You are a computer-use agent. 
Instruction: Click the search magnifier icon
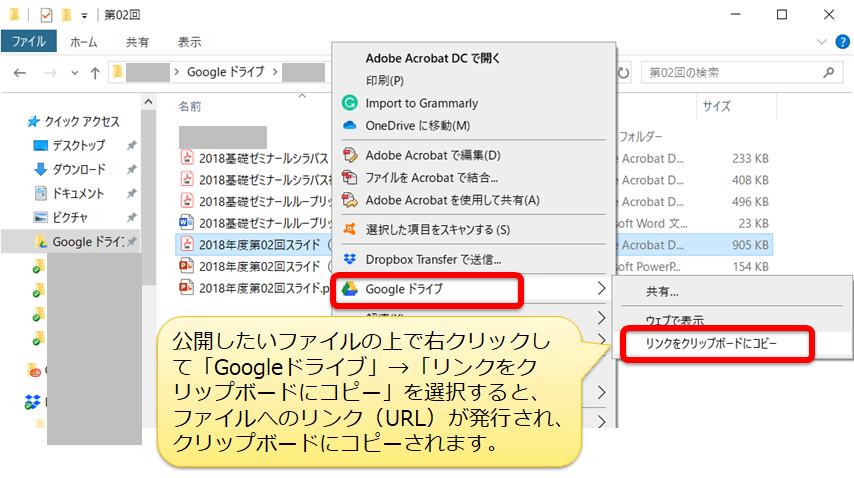pyautogui.click(x=829, y=72)
